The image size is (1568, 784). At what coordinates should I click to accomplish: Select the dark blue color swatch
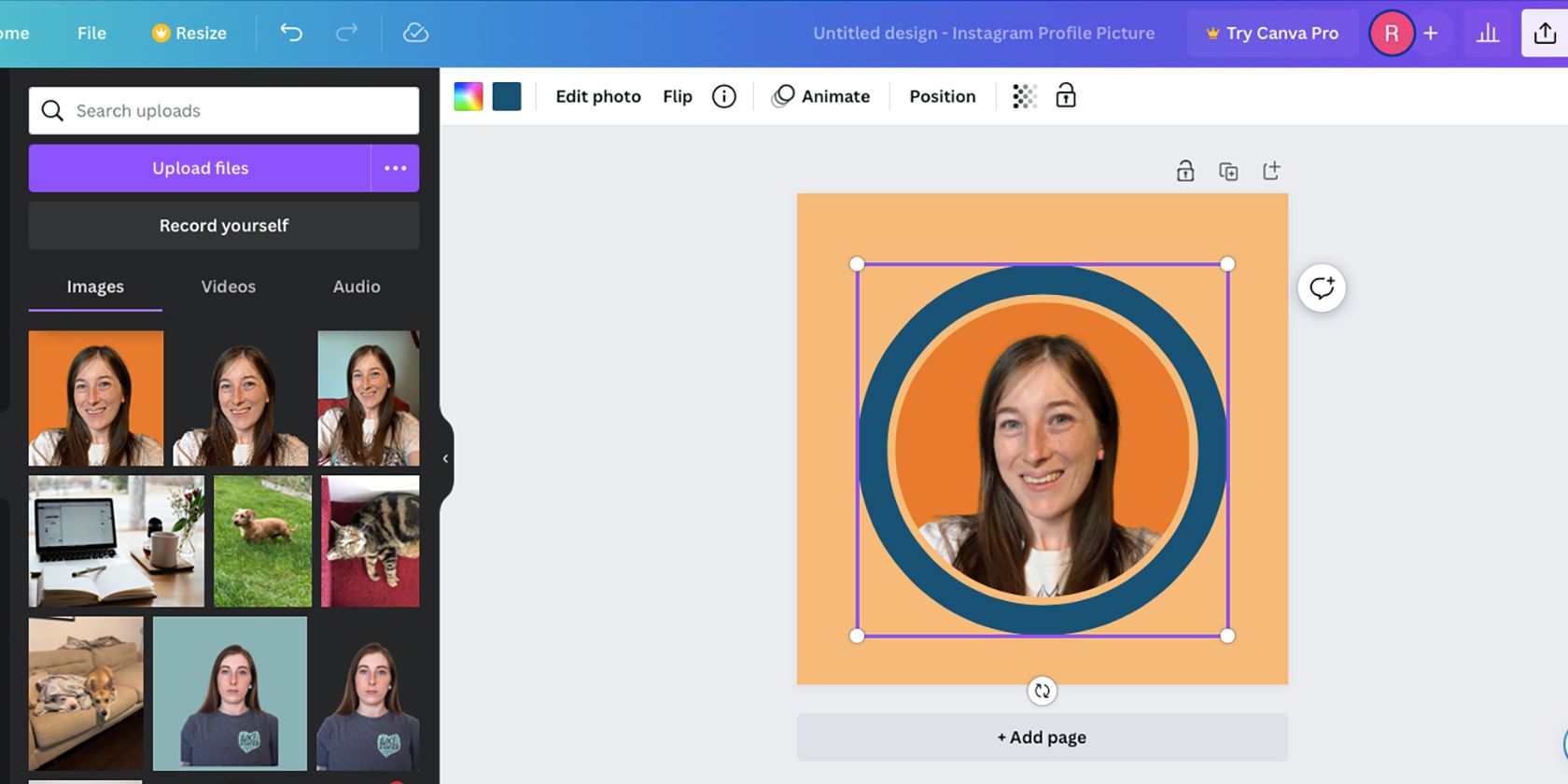(x=507, y=96)
